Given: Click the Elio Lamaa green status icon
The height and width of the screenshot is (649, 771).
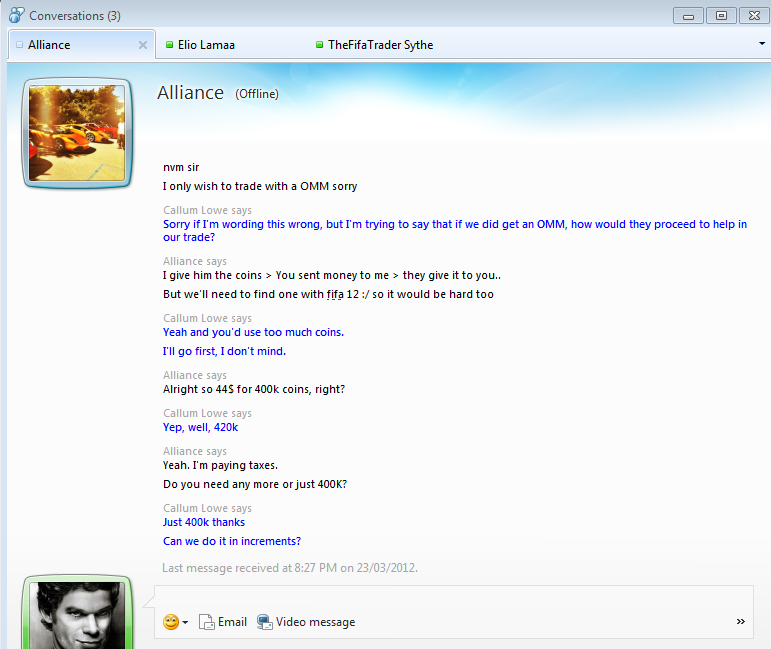Looking at the screenshot, I should [x=170, y=45].
